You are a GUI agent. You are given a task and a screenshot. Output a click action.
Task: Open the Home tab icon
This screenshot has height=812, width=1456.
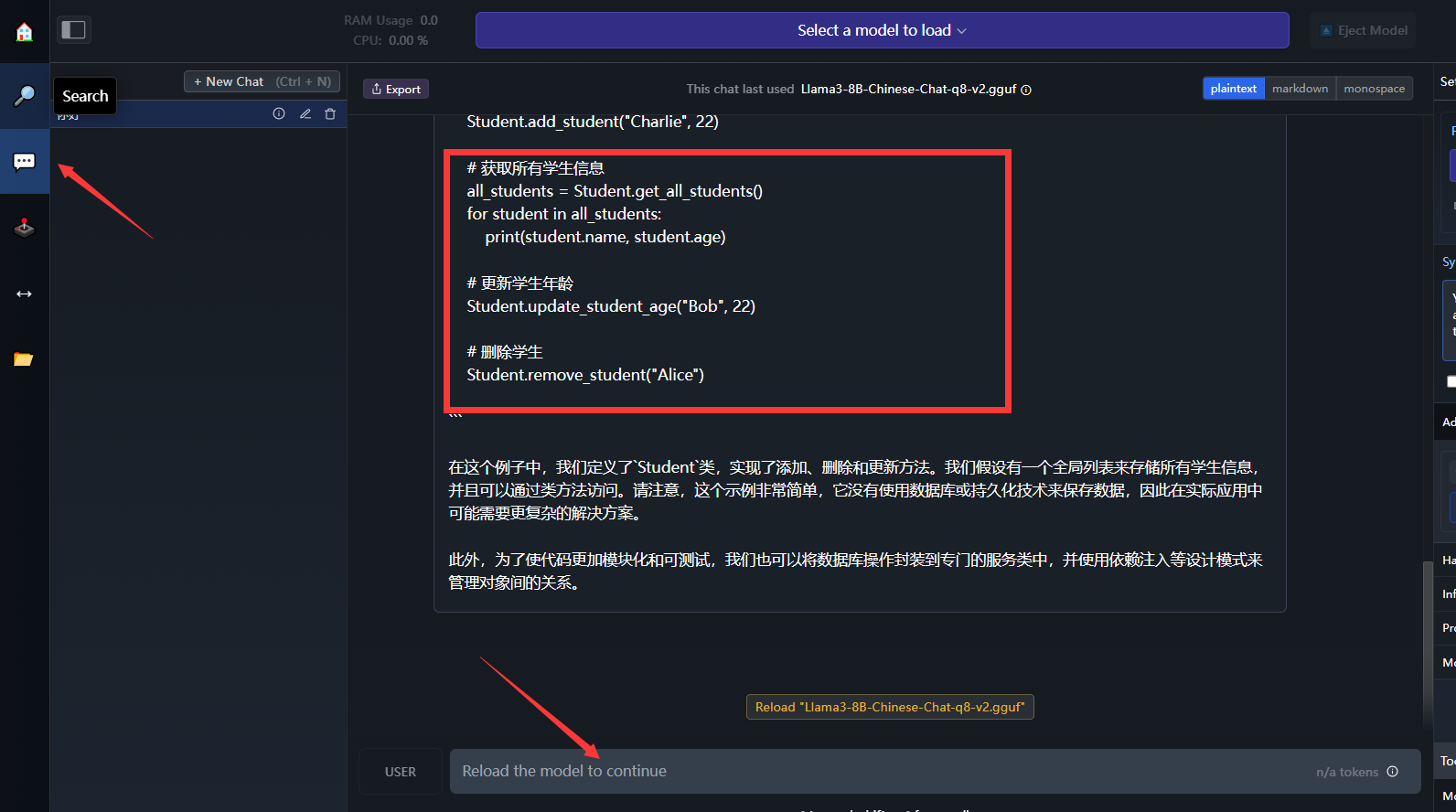pyautogui.click(x=25, y=32)
